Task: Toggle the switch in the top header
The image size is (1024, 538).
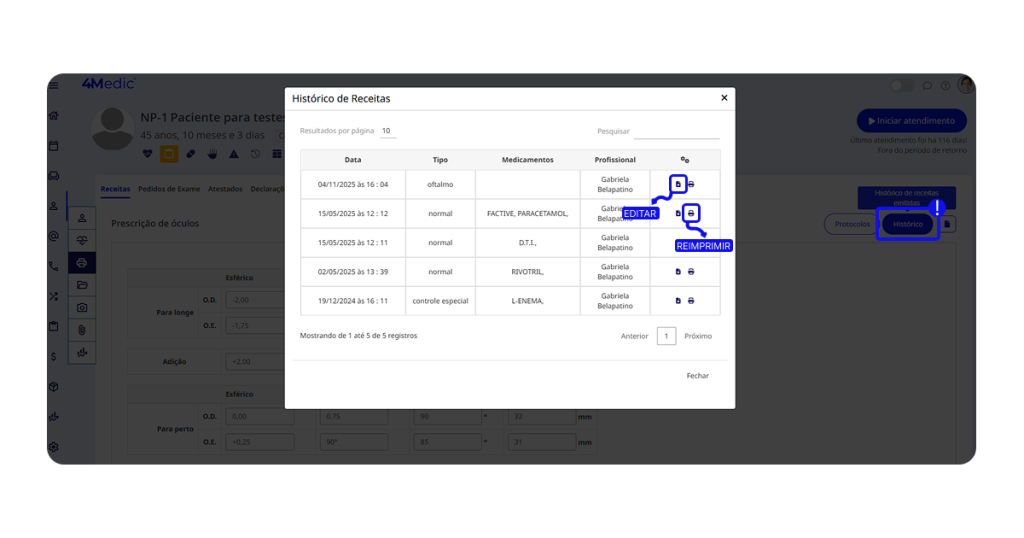Action: 902,86
